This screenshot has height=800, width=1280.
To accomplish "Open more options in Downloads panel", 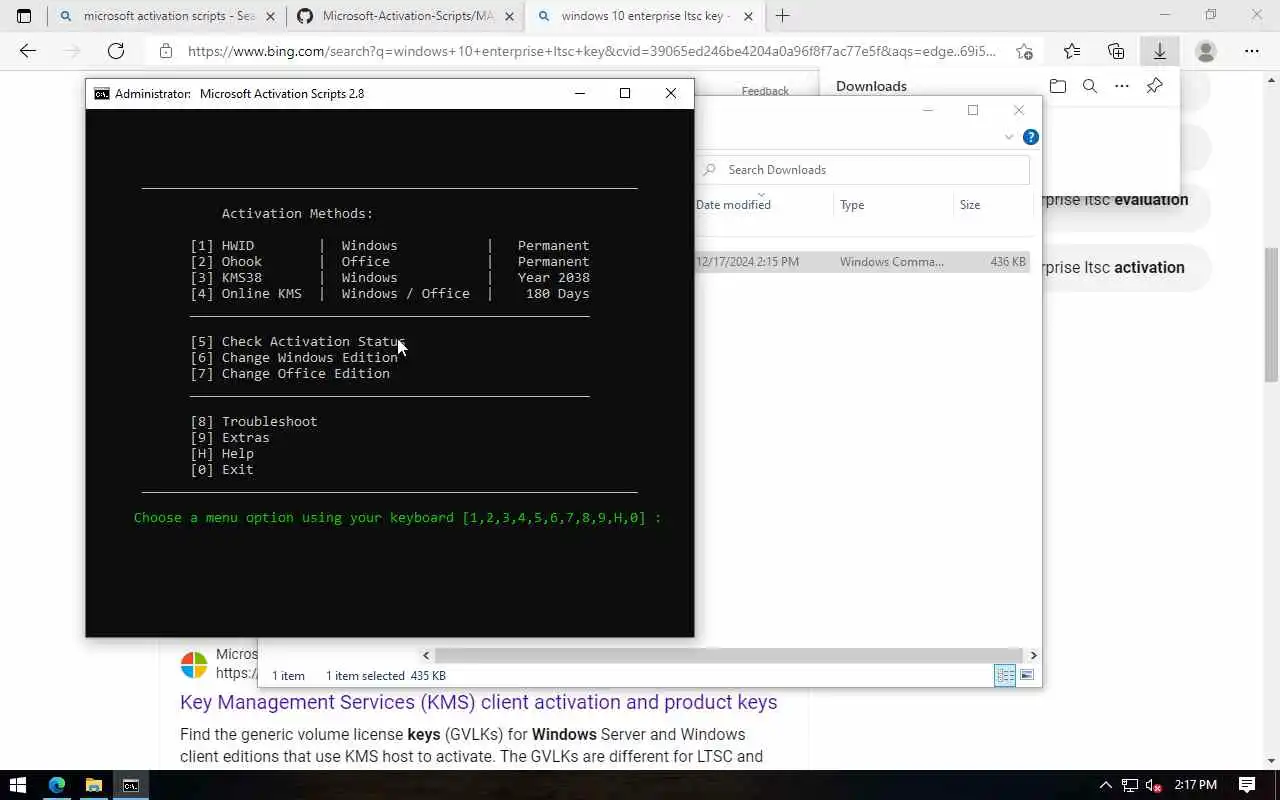I will click(x=1122, y=86).
